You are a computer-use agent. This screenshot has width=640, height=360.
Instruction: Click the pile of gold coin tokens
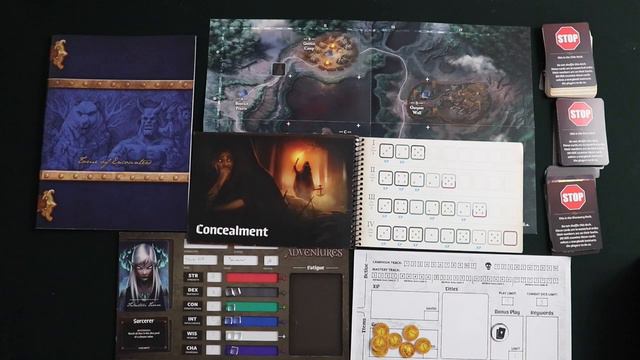click(x=400, y=339)
